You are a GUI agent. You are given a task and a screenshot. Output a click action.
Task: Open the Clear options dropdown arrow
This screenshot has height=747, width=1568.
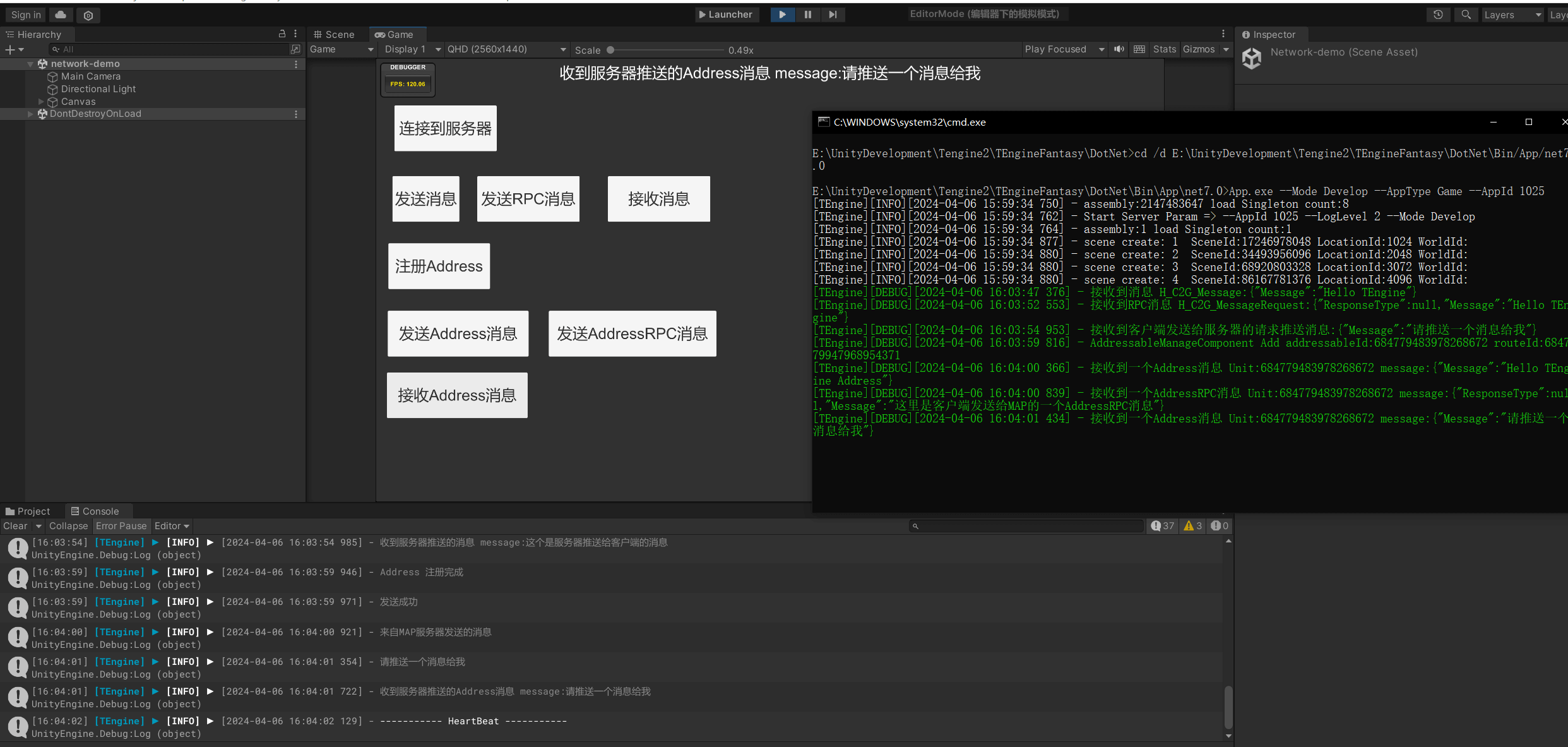click(39, 526)
